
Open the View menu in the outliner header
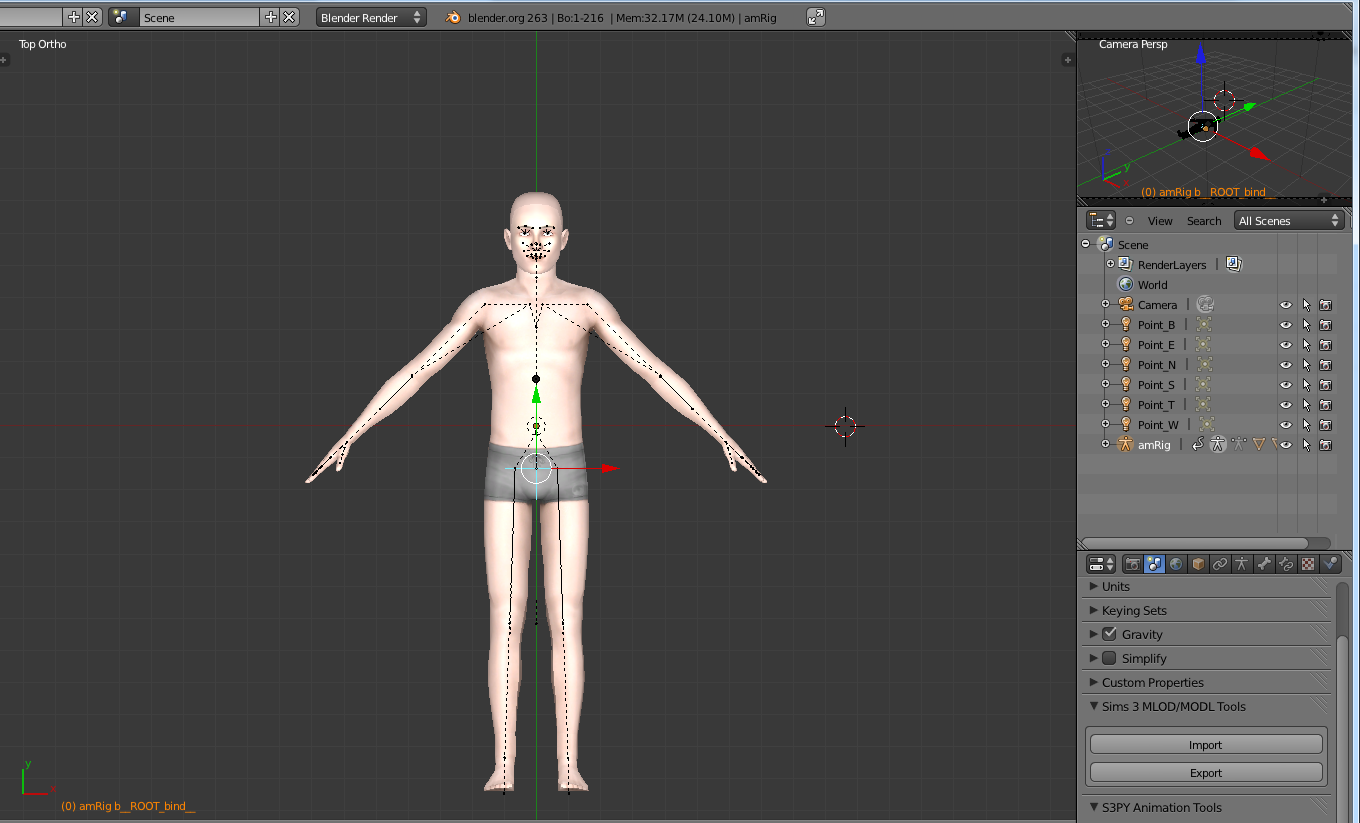click(1159, 221)
